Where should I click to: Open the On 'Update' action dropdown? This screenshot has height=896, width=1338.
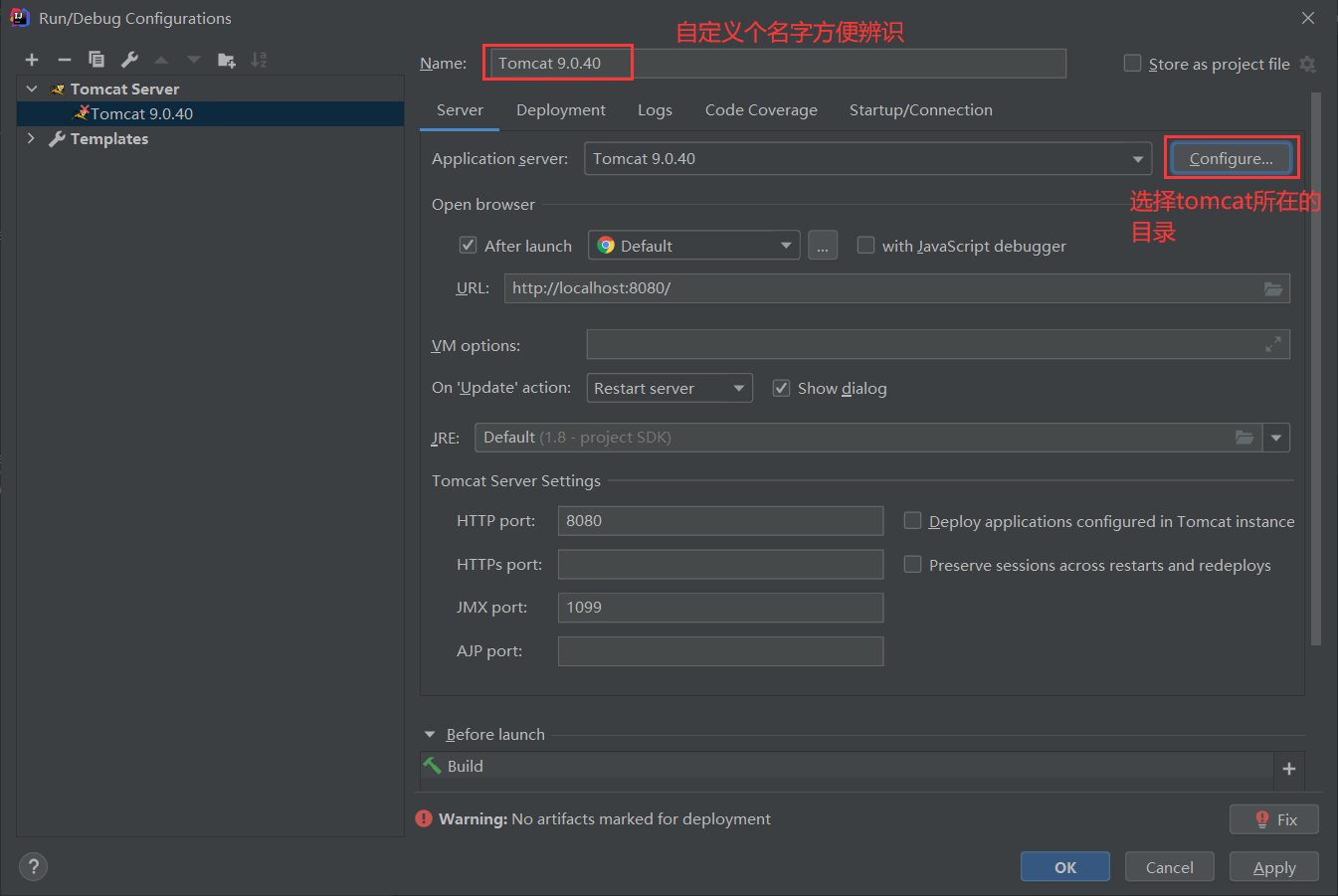pyautogui.click(x=738, y=389)
